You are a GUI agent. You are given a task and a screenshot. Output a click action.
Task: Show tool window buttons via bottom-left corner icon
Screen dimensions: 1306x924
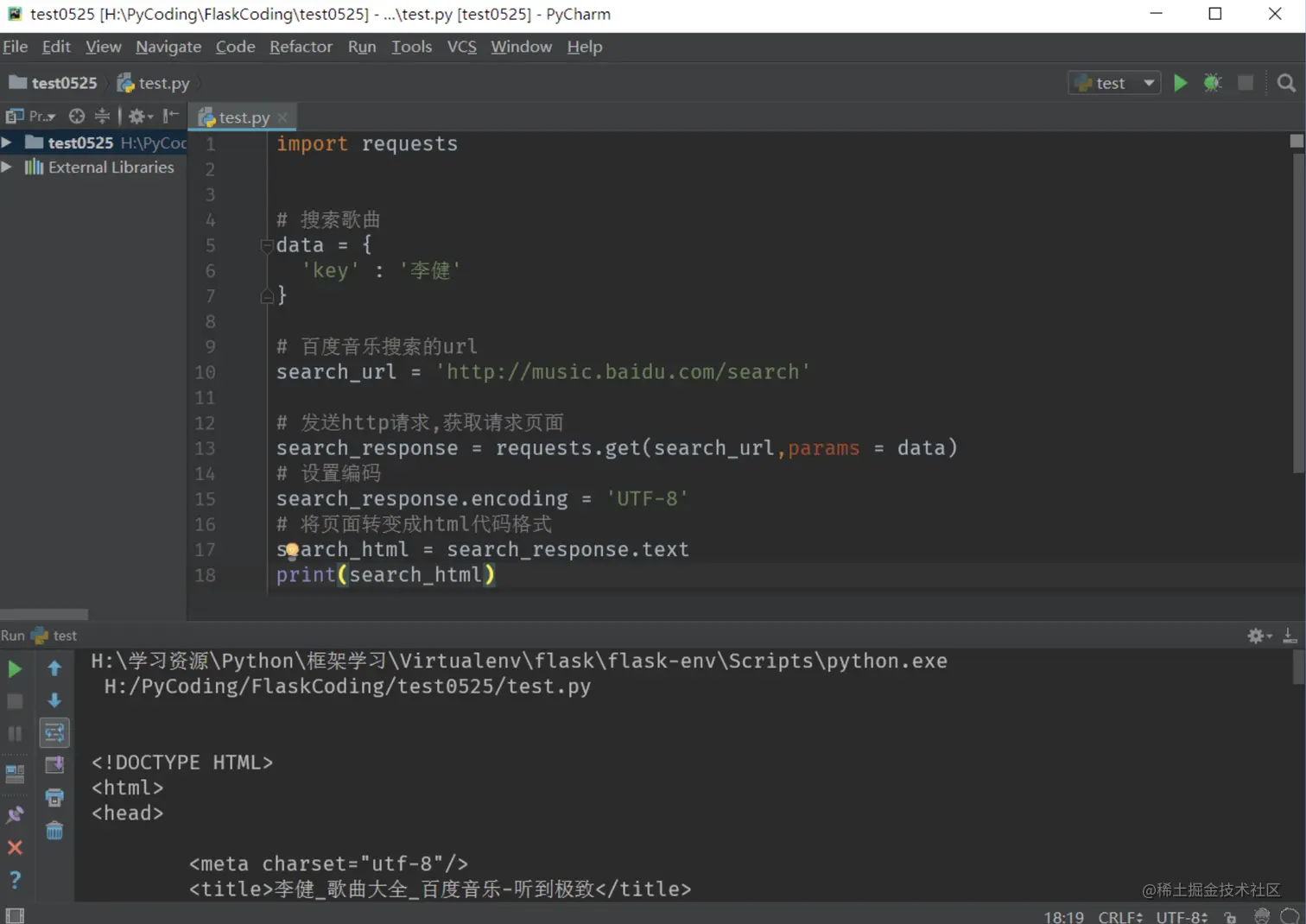coord(15,915)
